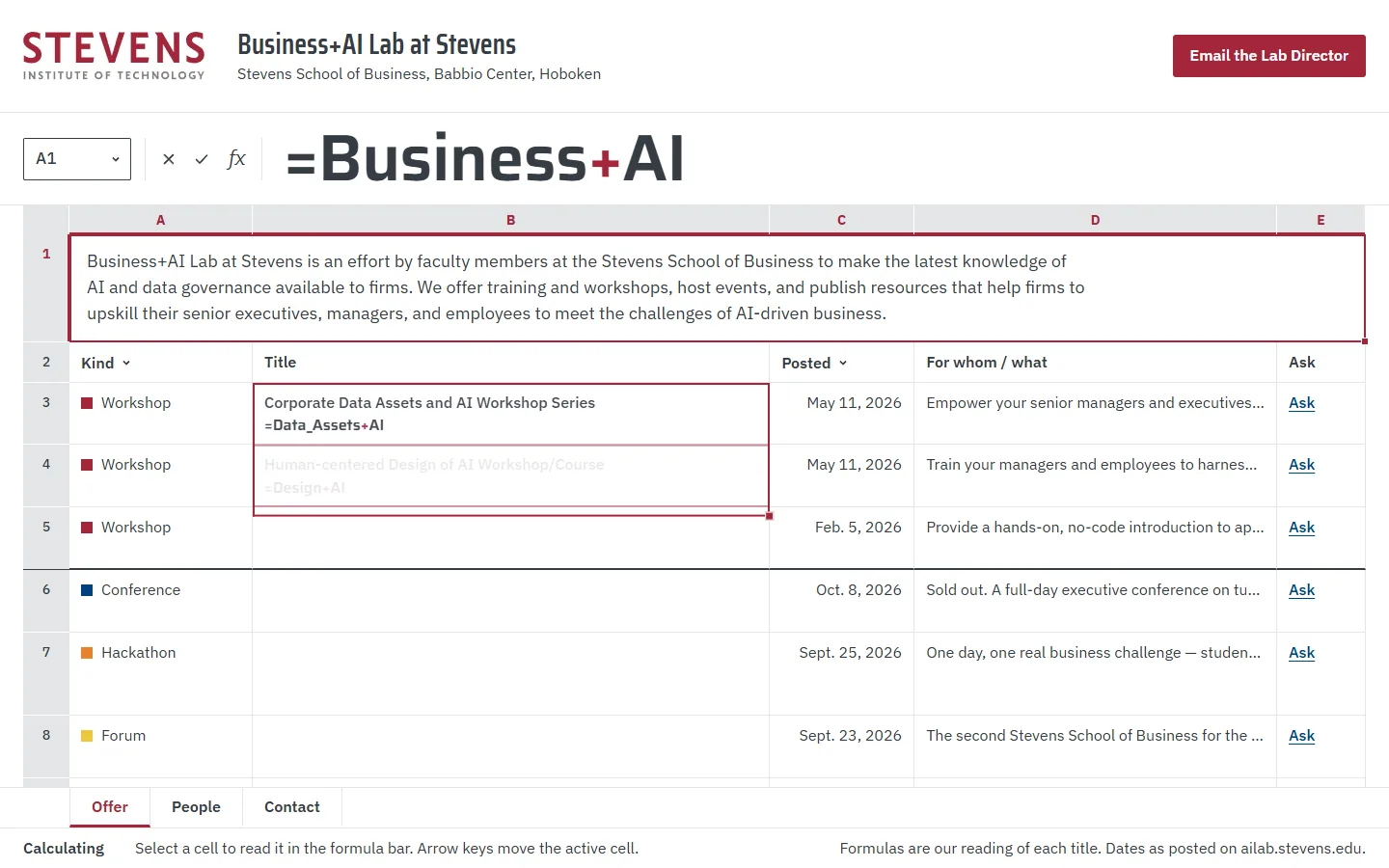
Task: Select the Corporate Data Assets workshop title cell
Action: (x=511, y=414)
